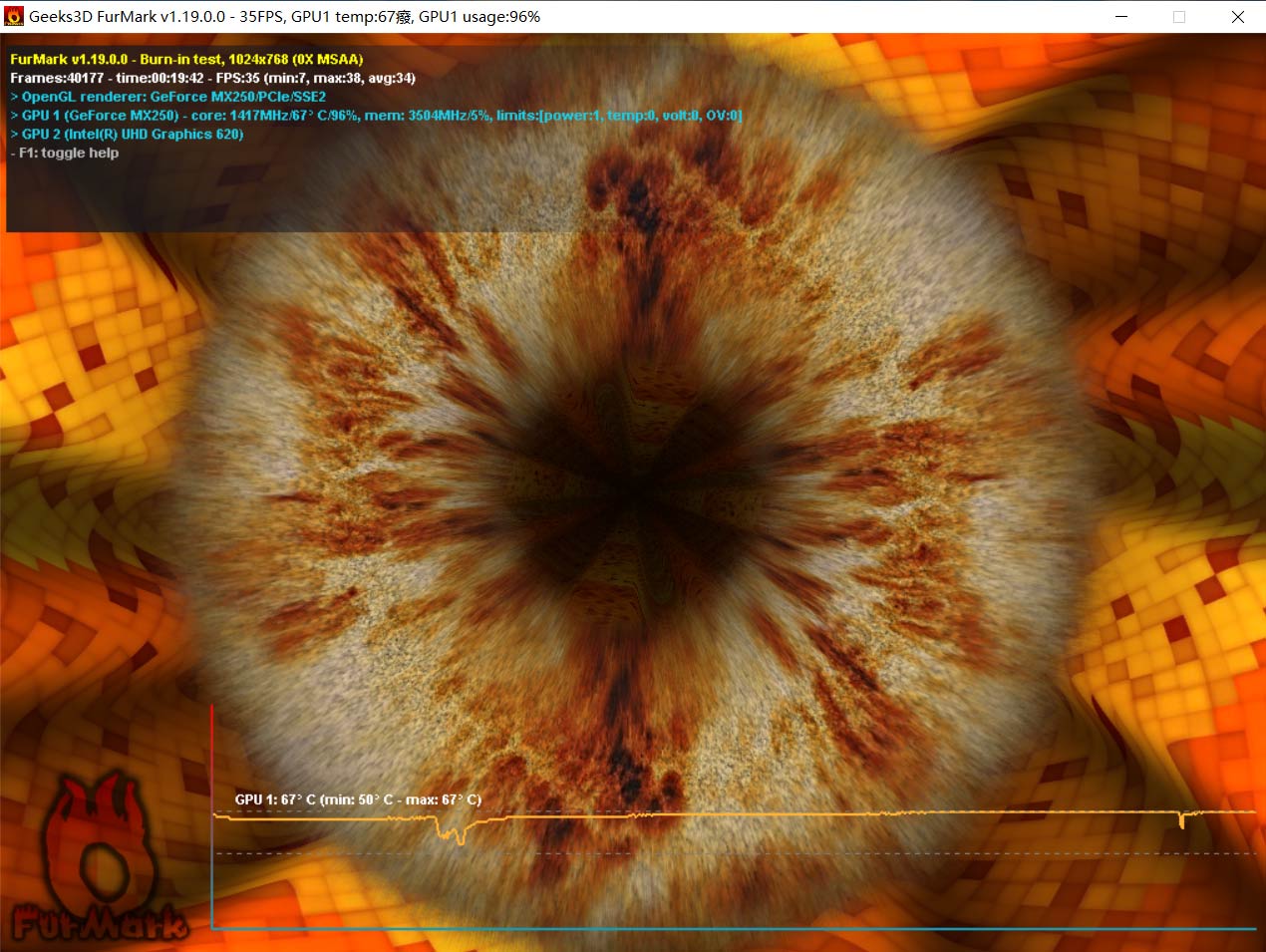The image size is (1266, 952).
Task: Click the GPU 1 core clock info line
Action: coord(381,116)
